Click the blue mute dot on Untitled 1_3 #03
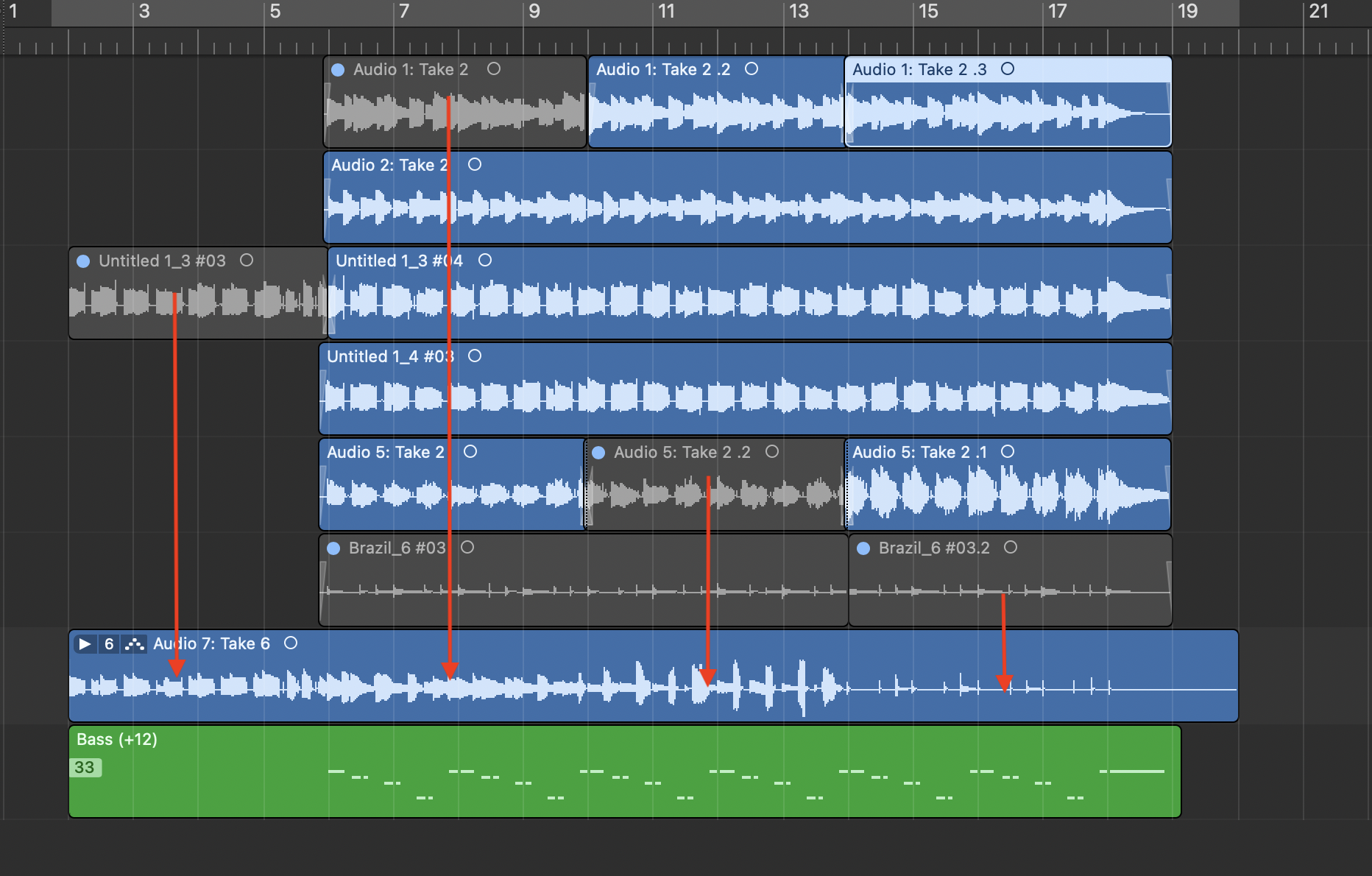1372x876 pixels. 83,261
